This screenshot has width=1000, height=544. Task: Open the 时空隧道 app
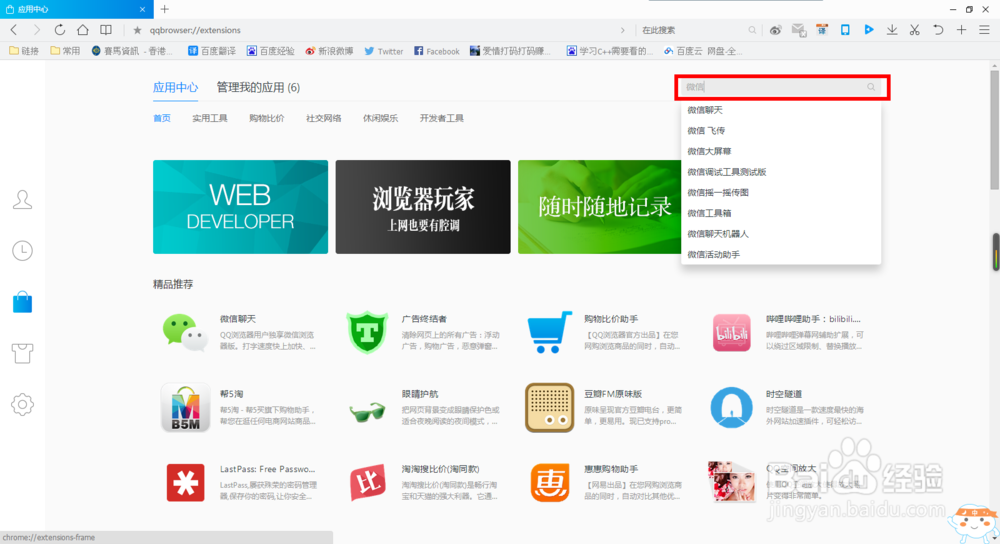pos(788,408)
